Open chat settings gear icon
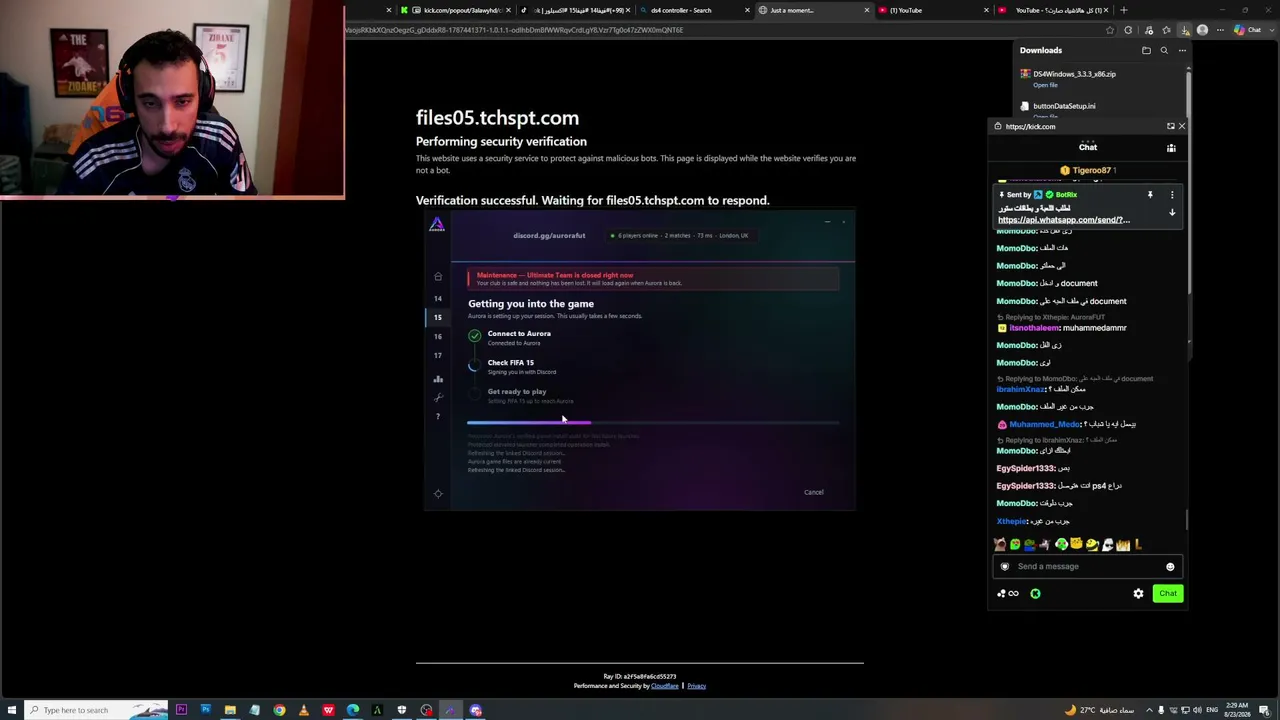 [1138, 594]
